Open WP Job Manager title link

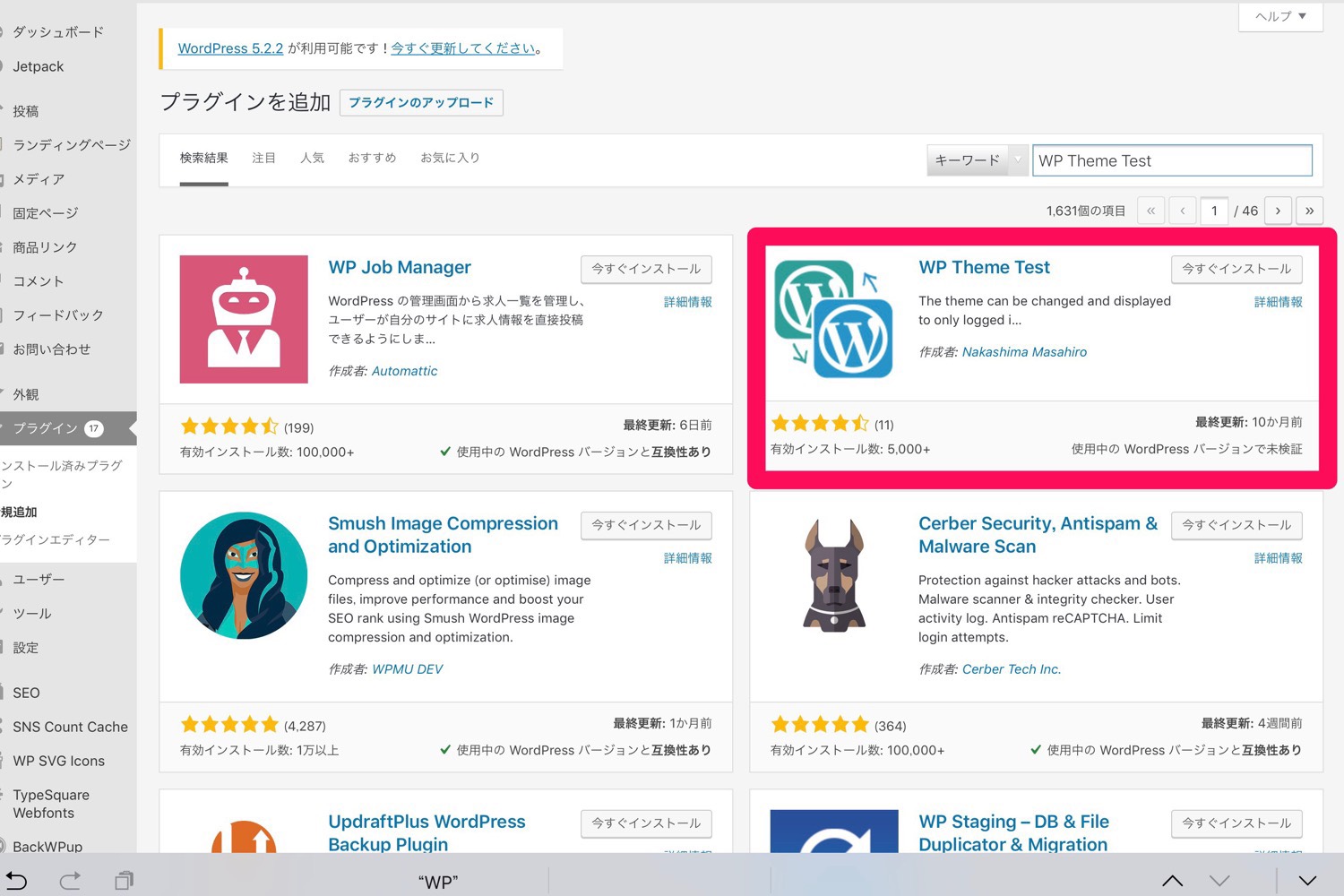(x=400, y=267)
